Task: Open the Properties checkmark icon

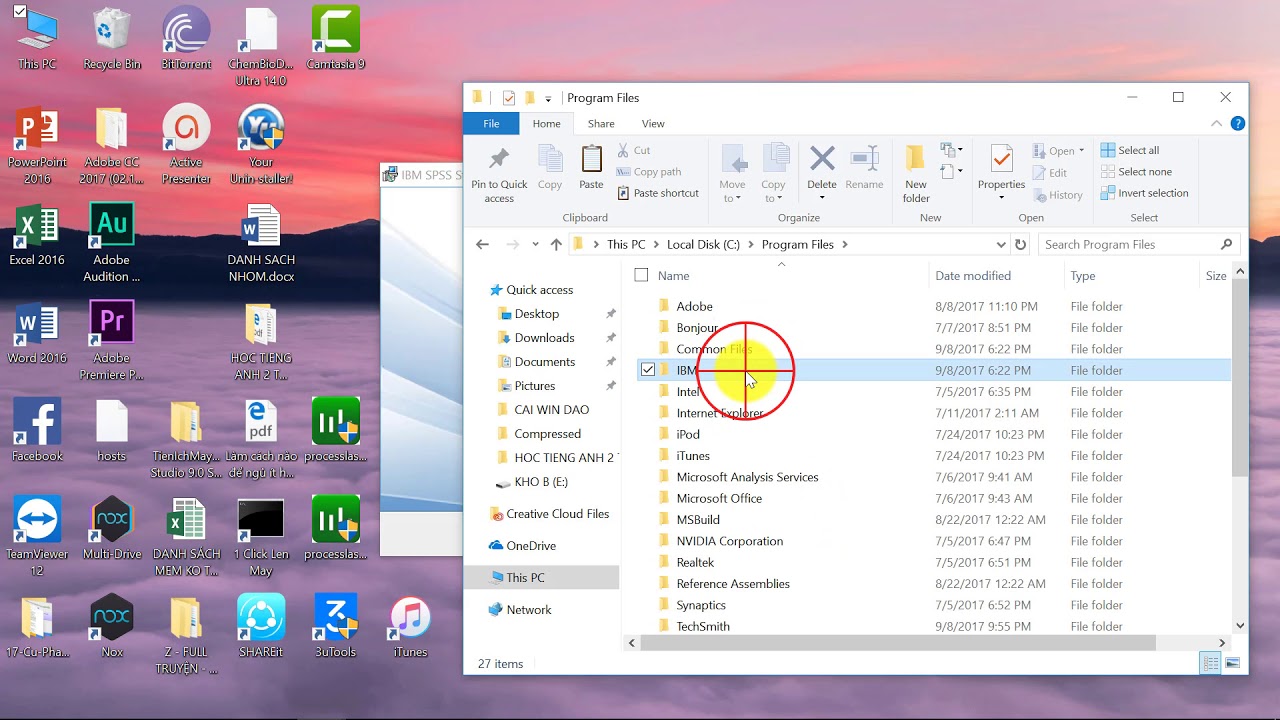Action: coord(1001,158)
